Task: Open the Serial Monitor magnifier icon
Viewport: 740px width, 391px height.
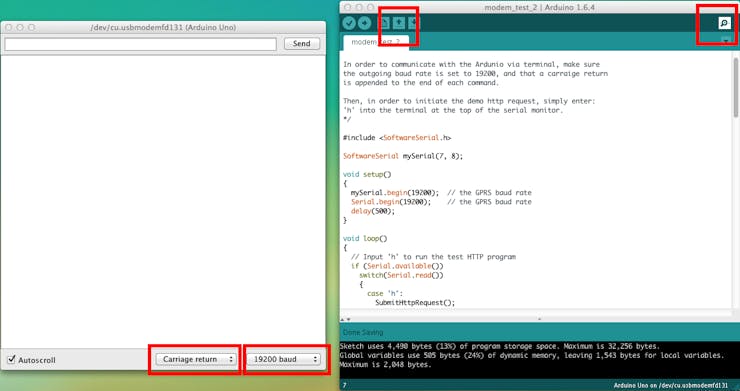Action: point(724,23)
